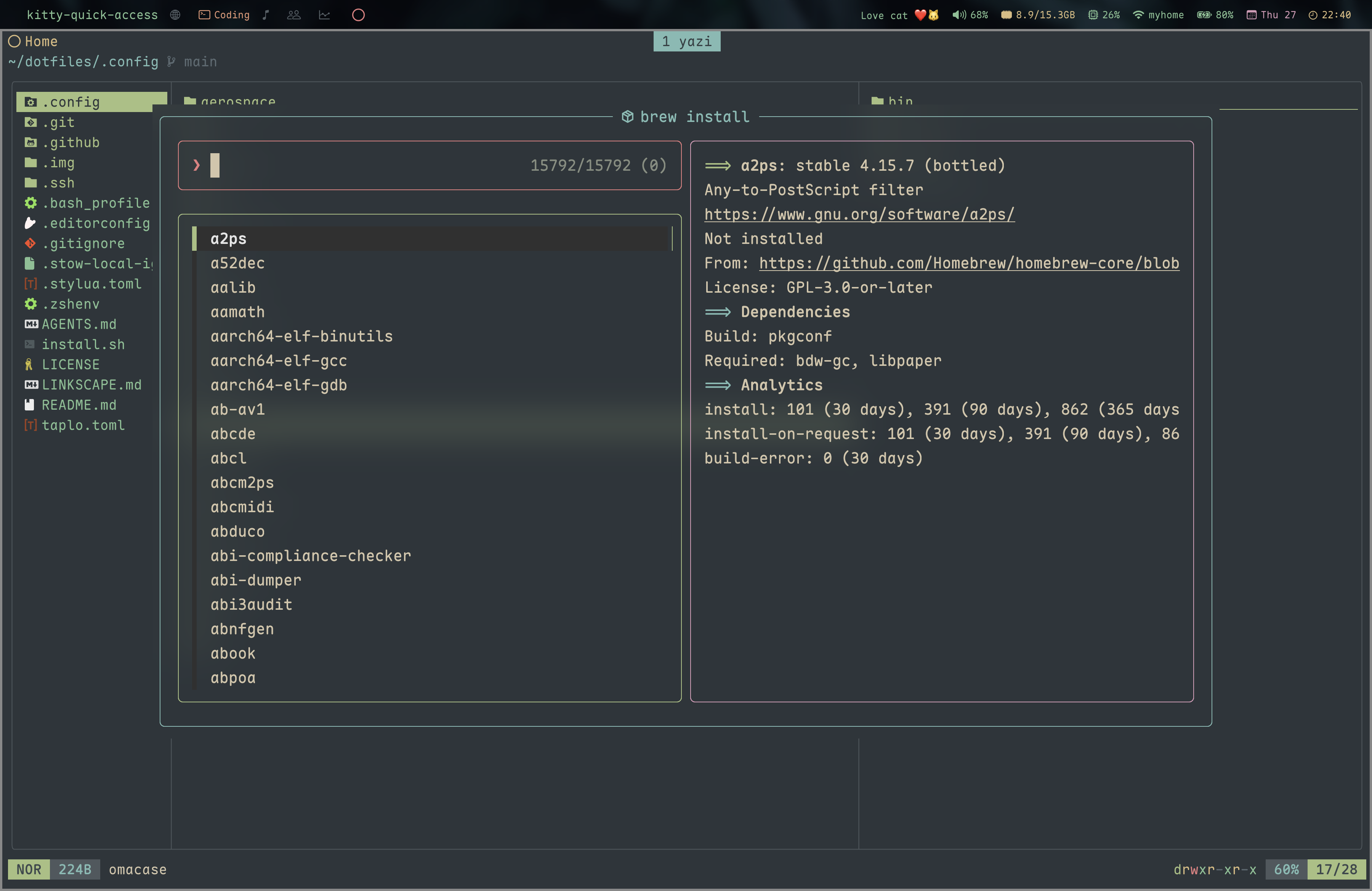Click the CPU 26% indicator
The image size is (1372, 891).
click(1104, 15)
